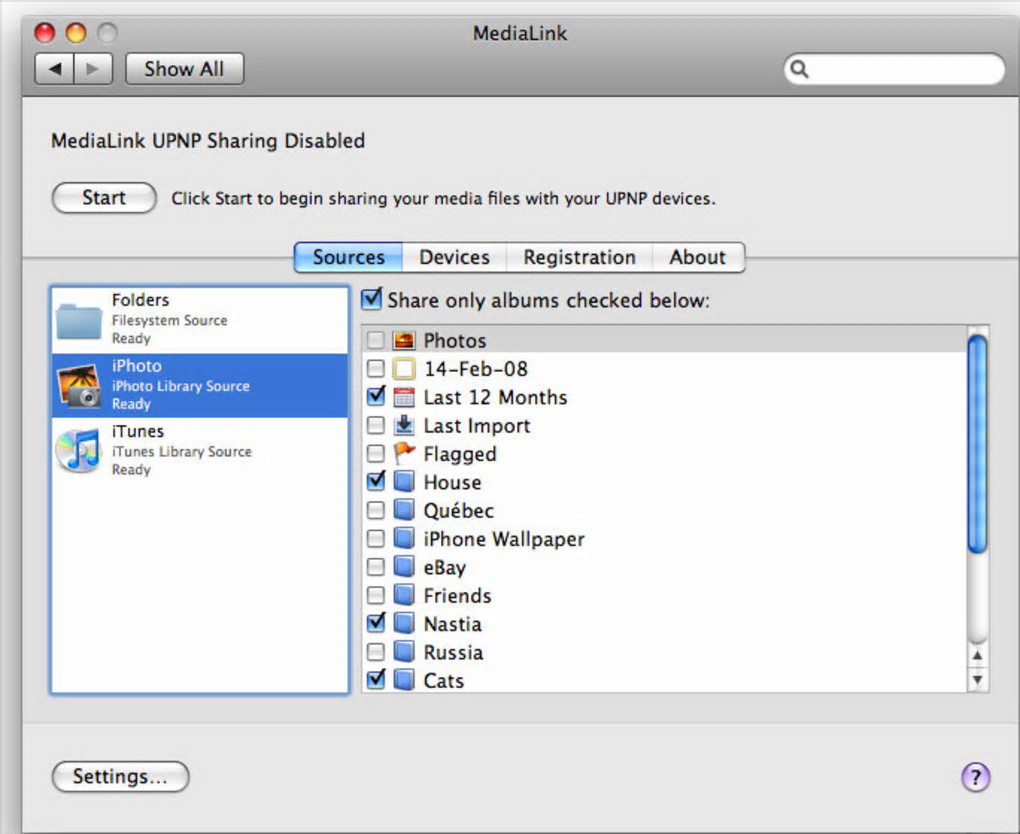Open the Registration tab

(579, 257)
